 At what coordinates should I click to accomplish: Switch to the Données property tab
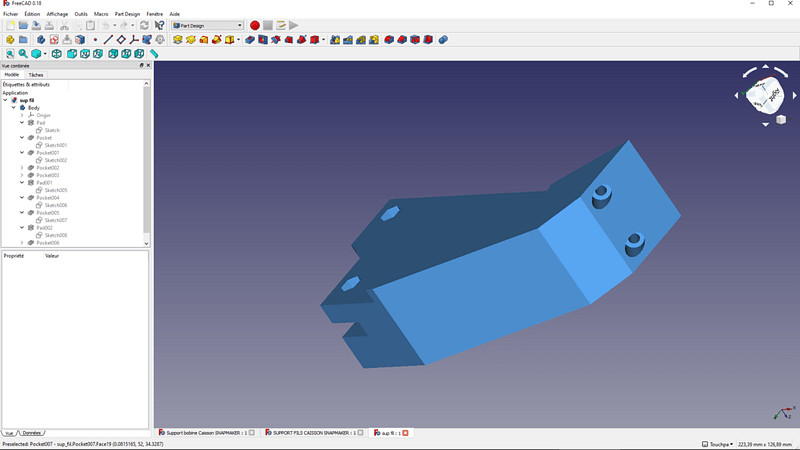click(31, 433)
